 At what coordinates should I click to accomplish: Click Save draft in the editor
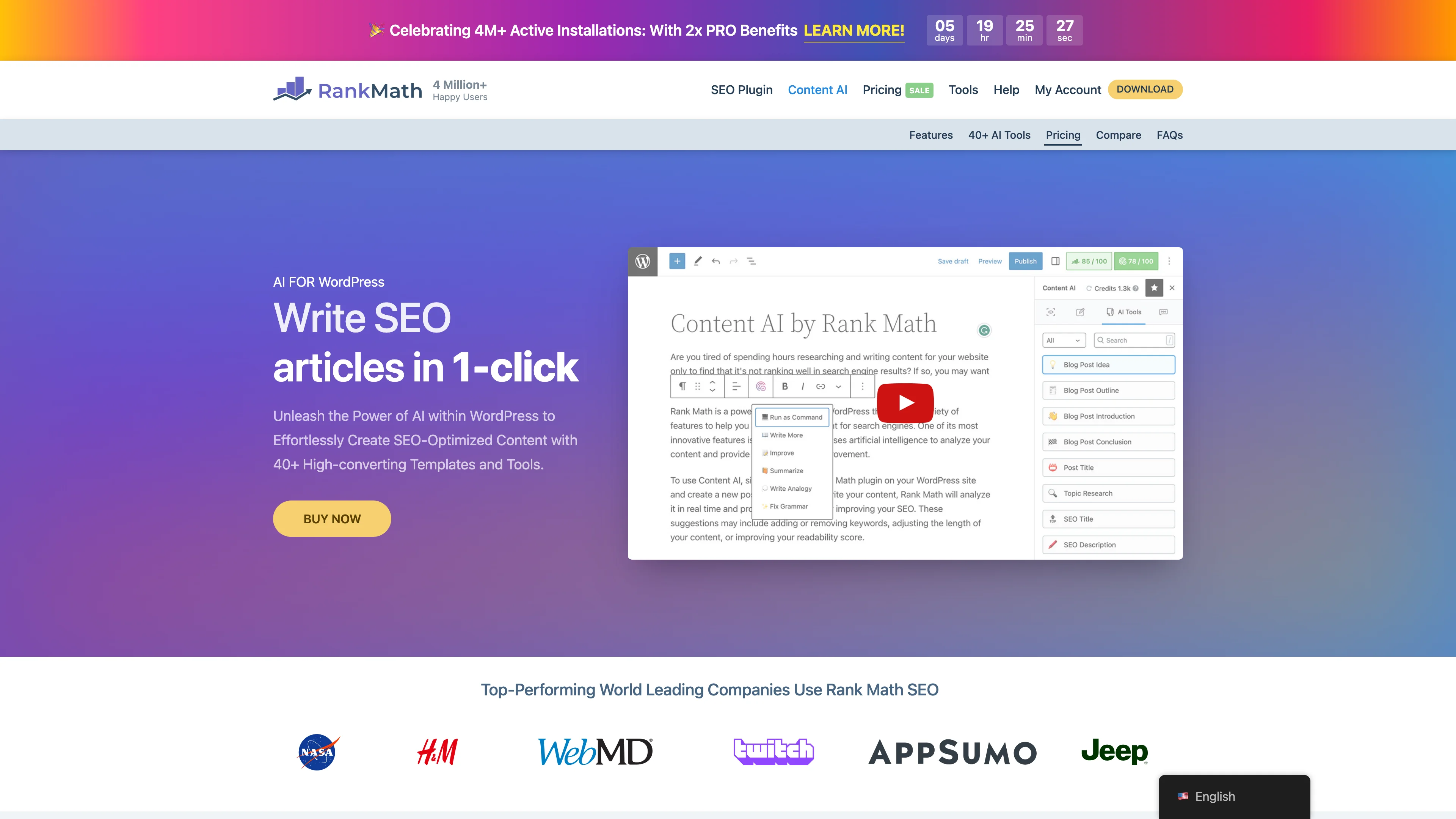pos(953,261)
